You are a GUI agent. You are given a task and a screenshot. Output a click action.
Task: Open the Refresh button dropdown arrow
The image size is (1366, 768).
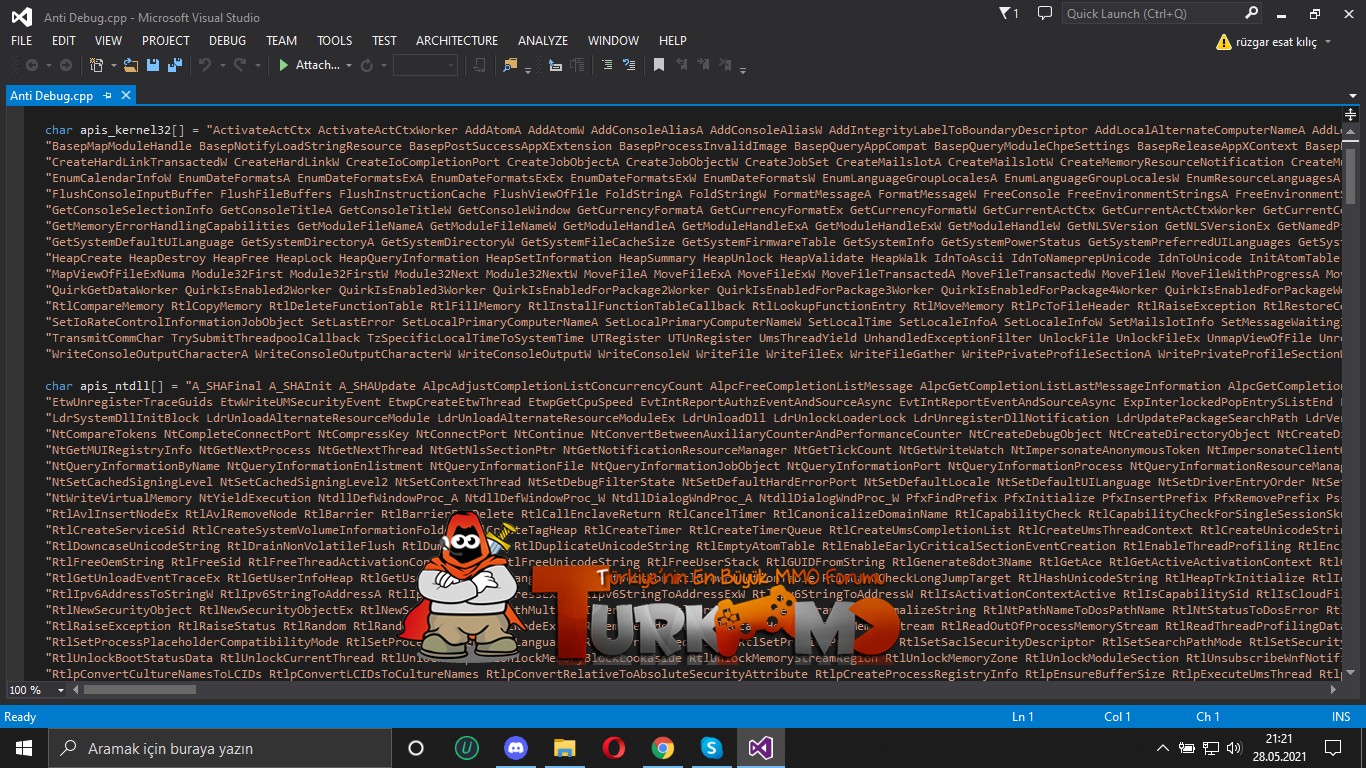coord(382,65)
